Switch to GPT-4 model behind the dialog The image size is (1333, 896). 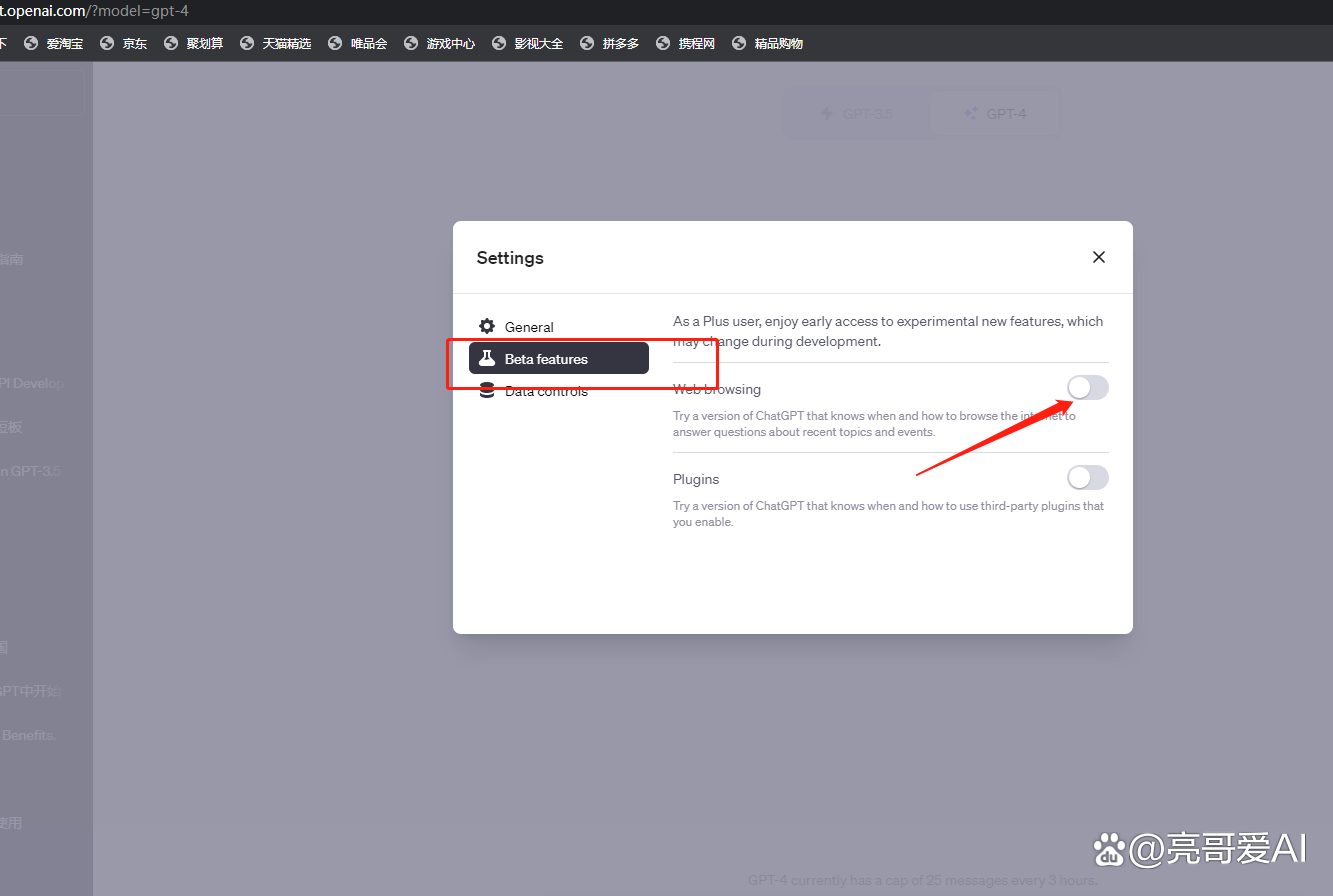point(994,113)
